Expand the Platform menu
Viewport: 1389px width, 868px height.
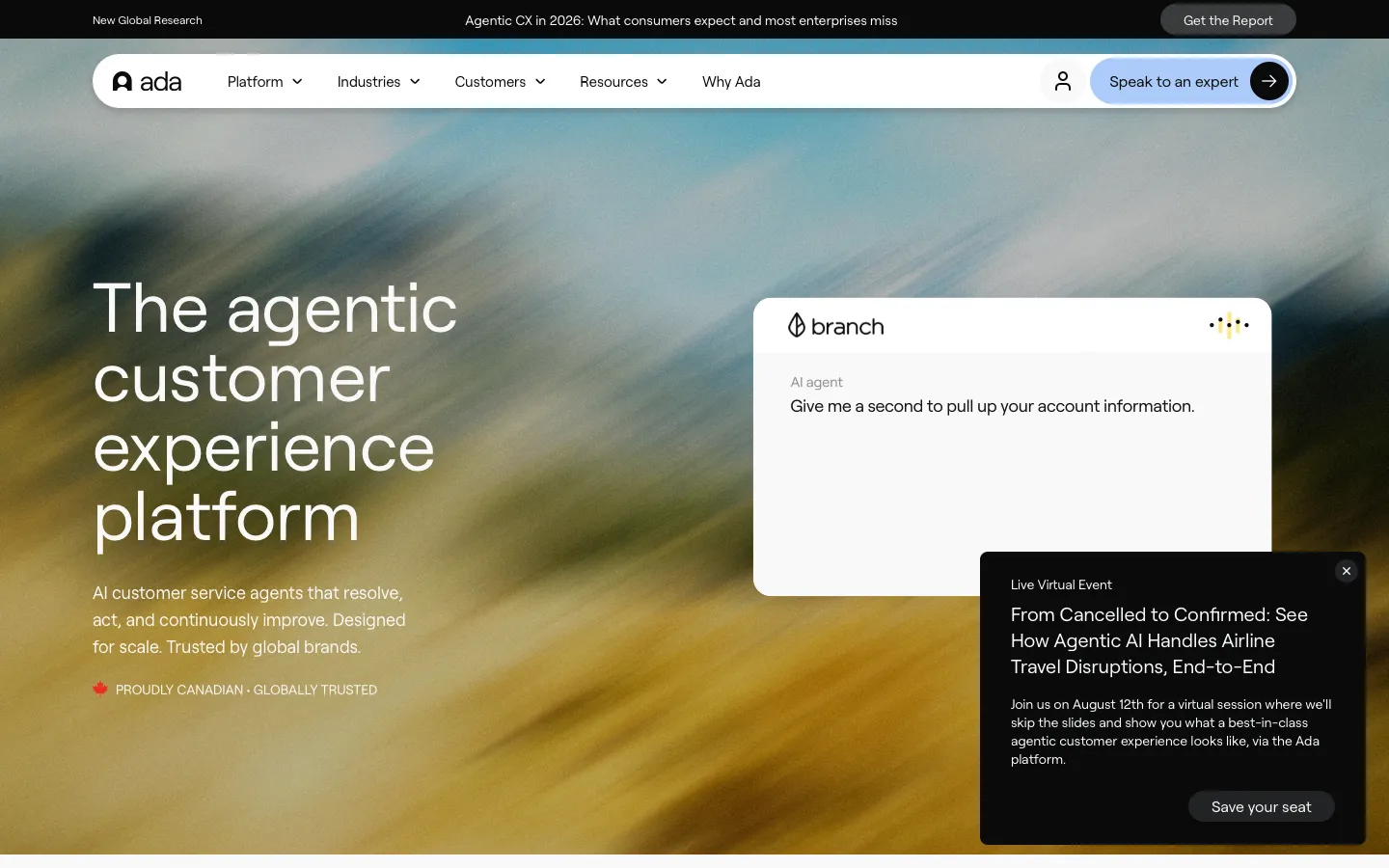[x=265, y=82]
